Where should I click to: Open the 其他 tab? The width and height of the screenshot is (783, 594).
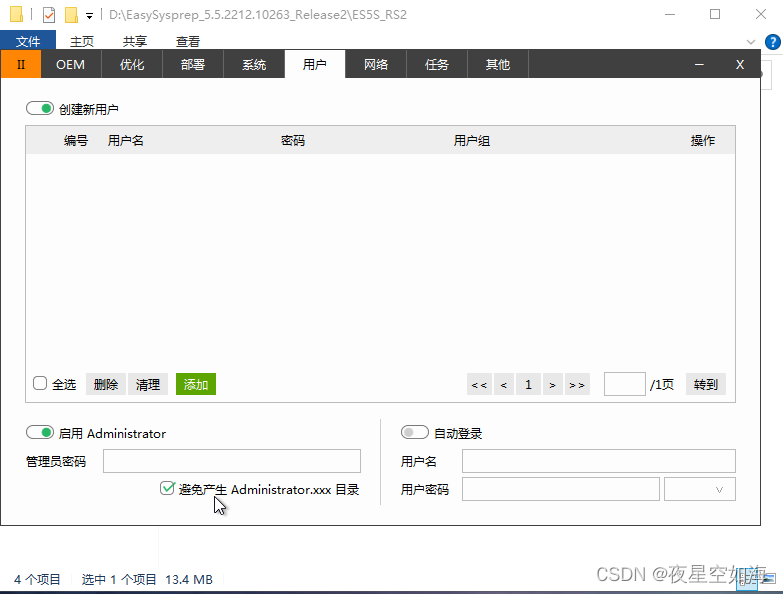[497, 64]
